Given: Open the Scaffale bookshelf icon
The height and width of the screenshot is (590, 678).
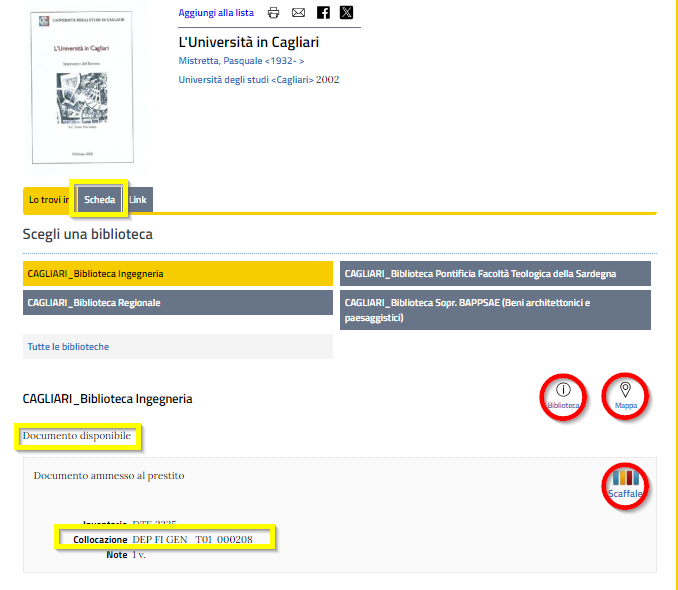Looking at the screenshot, I should pos(625,484).
